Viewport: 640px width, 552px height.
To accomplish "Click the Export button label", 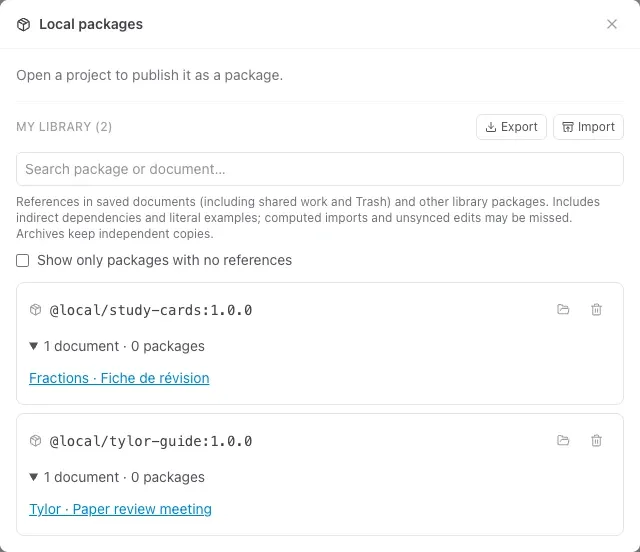I will click(x=519, y=127).
